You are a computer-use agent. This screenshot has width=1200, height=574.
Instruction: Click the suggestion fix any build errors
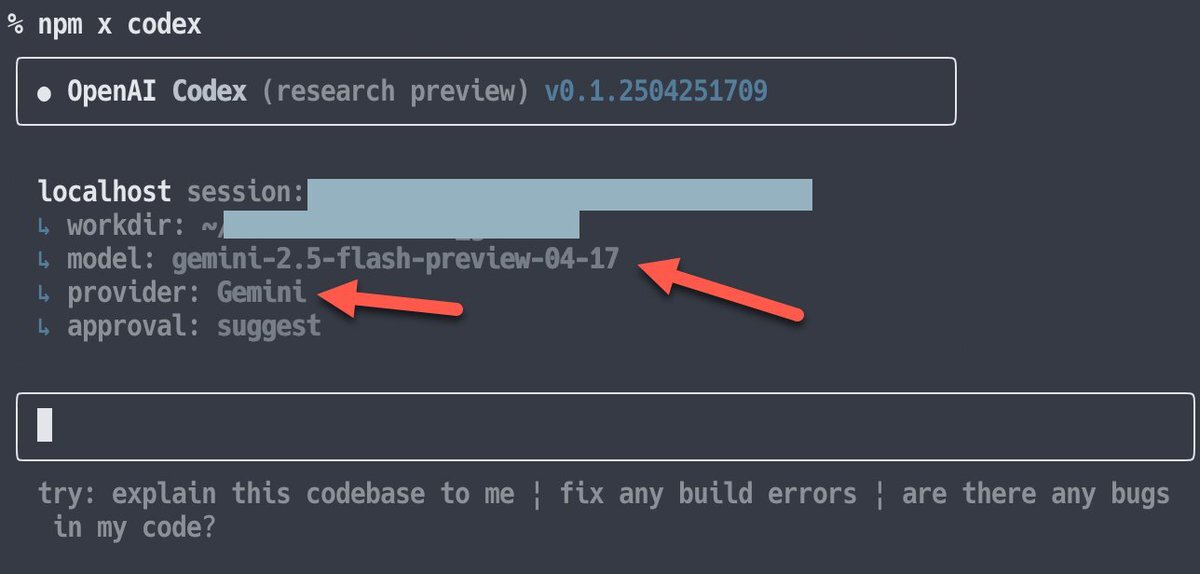[x=708, y=494]
